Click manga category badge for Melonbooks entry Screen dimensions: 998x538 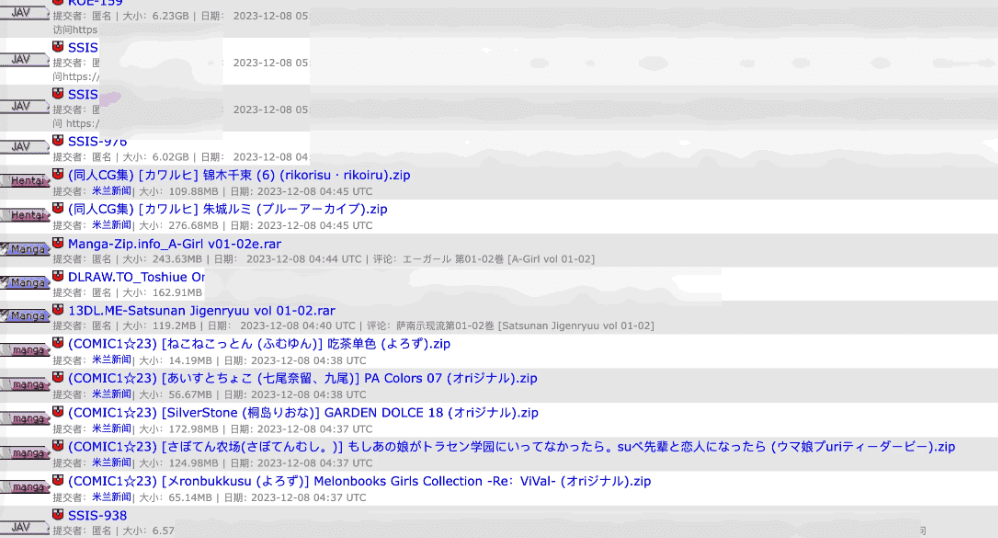[24, 488]
